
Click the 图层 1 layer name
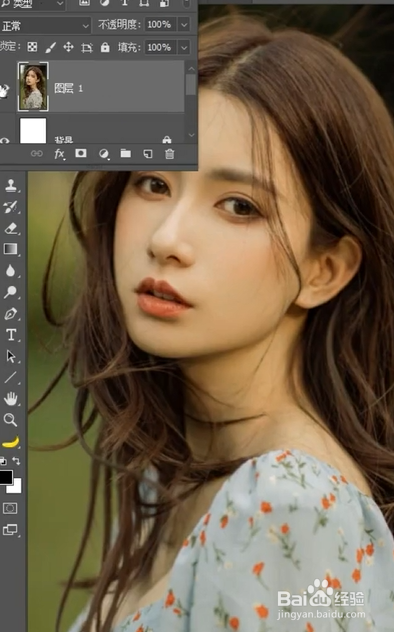[x=68, y=88]
